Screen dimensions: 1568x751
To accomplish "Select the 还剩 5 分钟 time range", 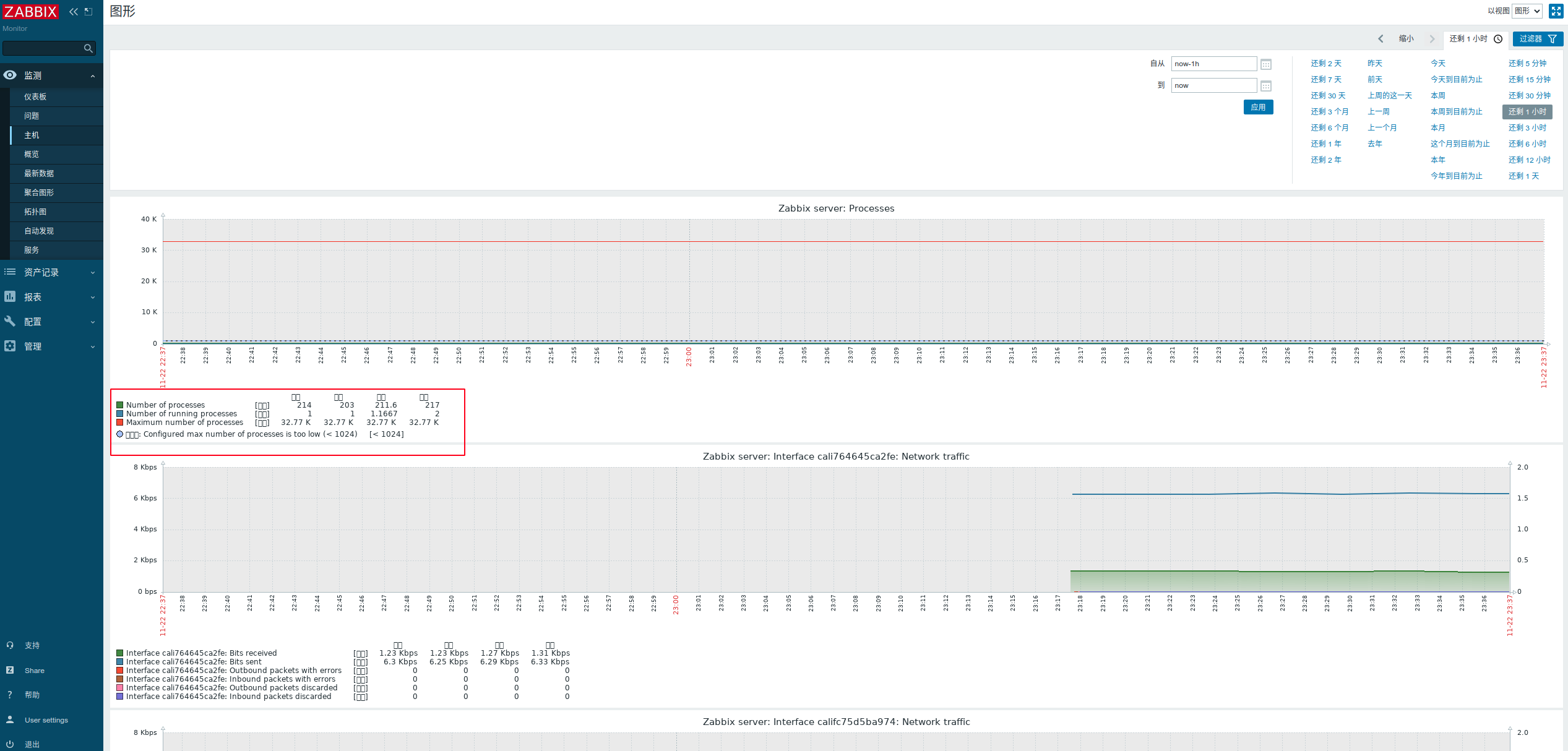I will (x=1527, y=64).
